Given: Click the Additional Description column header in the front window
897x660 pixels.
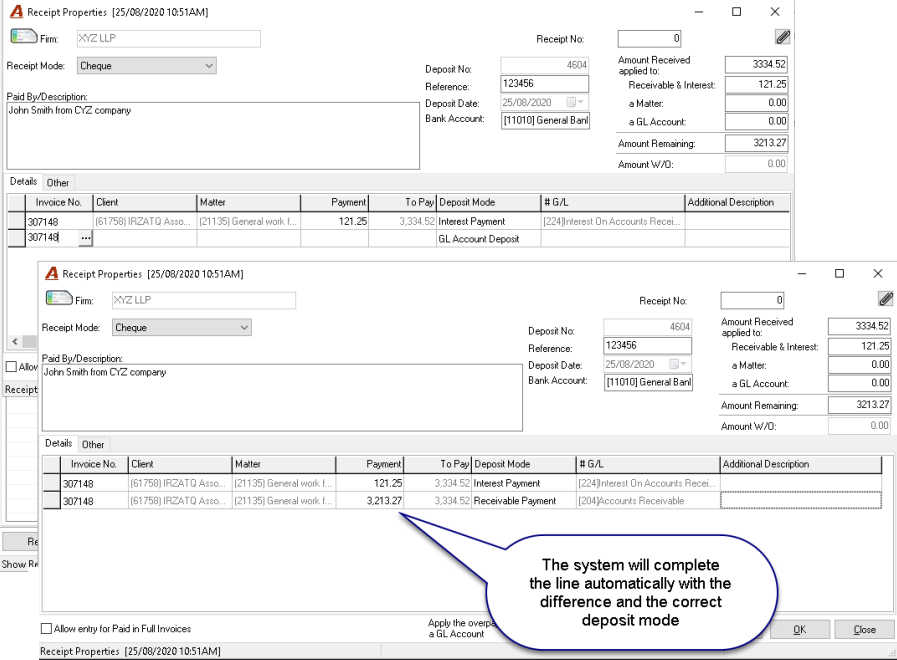Looking at the screenshot, I should [x=800, y=464].
